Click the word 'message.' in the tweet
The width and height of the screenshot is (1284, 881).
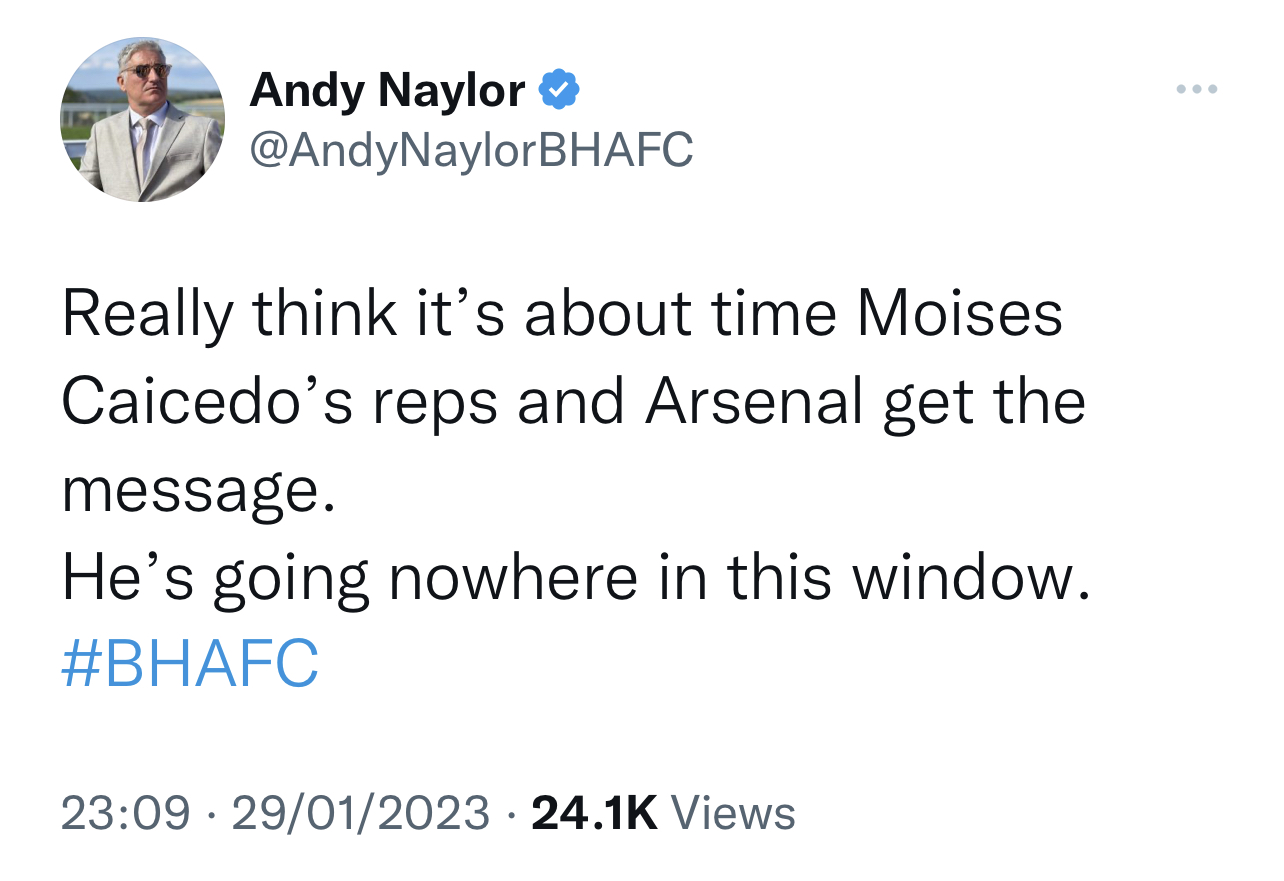[x=198, y=491]
